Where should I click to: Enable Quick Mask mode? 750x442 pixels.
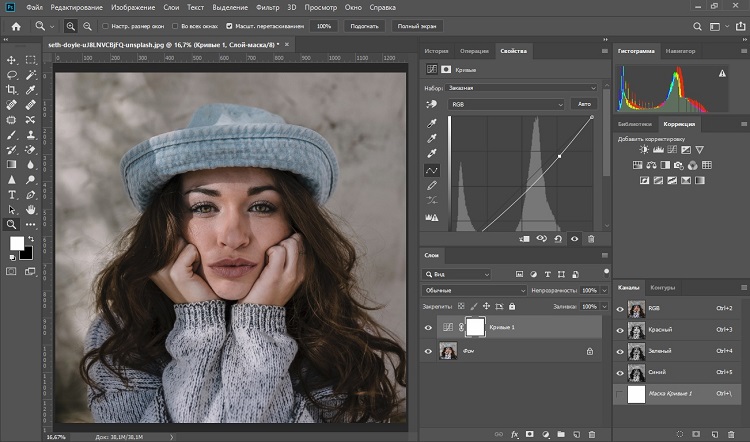pos(11,271)
